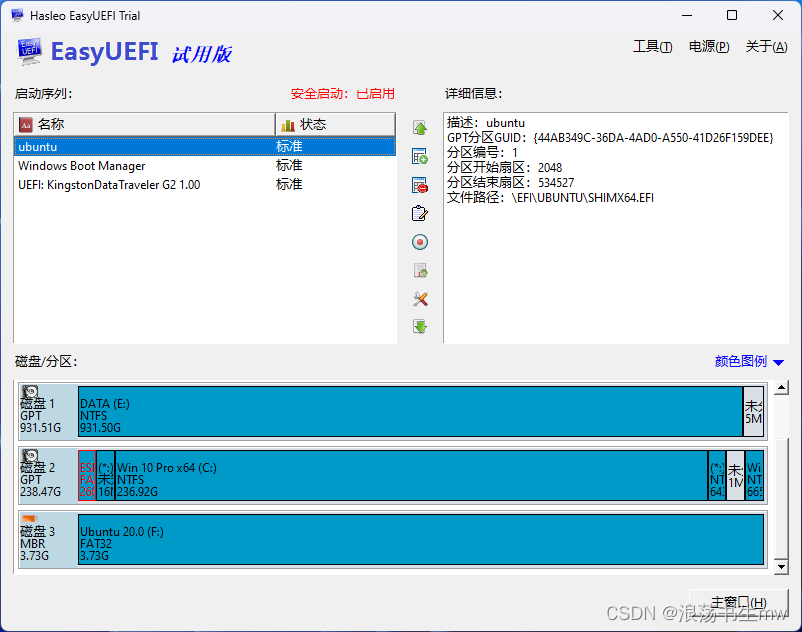Select the unallocated 5M block on disk 1
The image size is (802, 632).
click(x=753, y=412)
